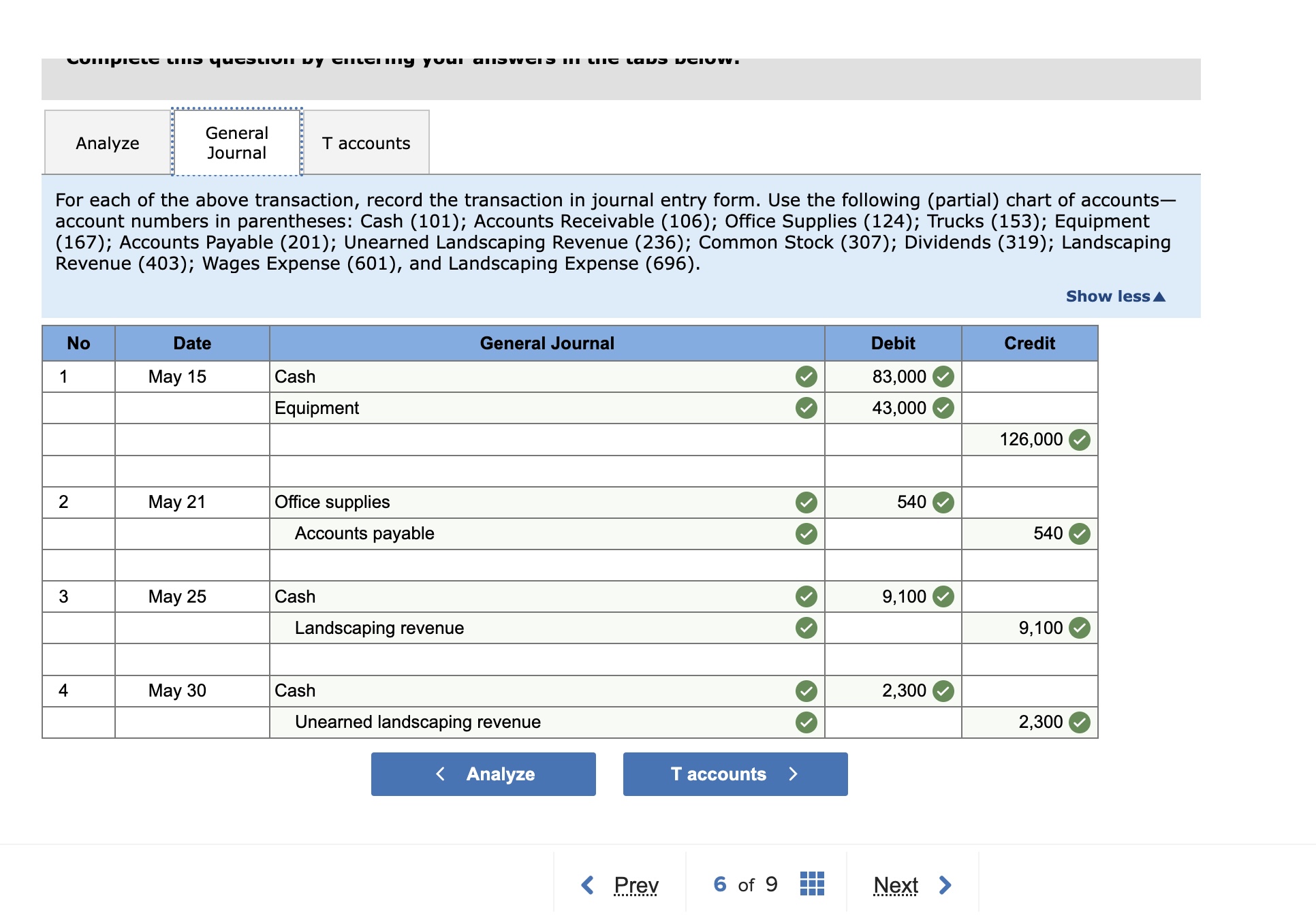Click the checkmark beside 9,100 debit amount

[943, 596]
